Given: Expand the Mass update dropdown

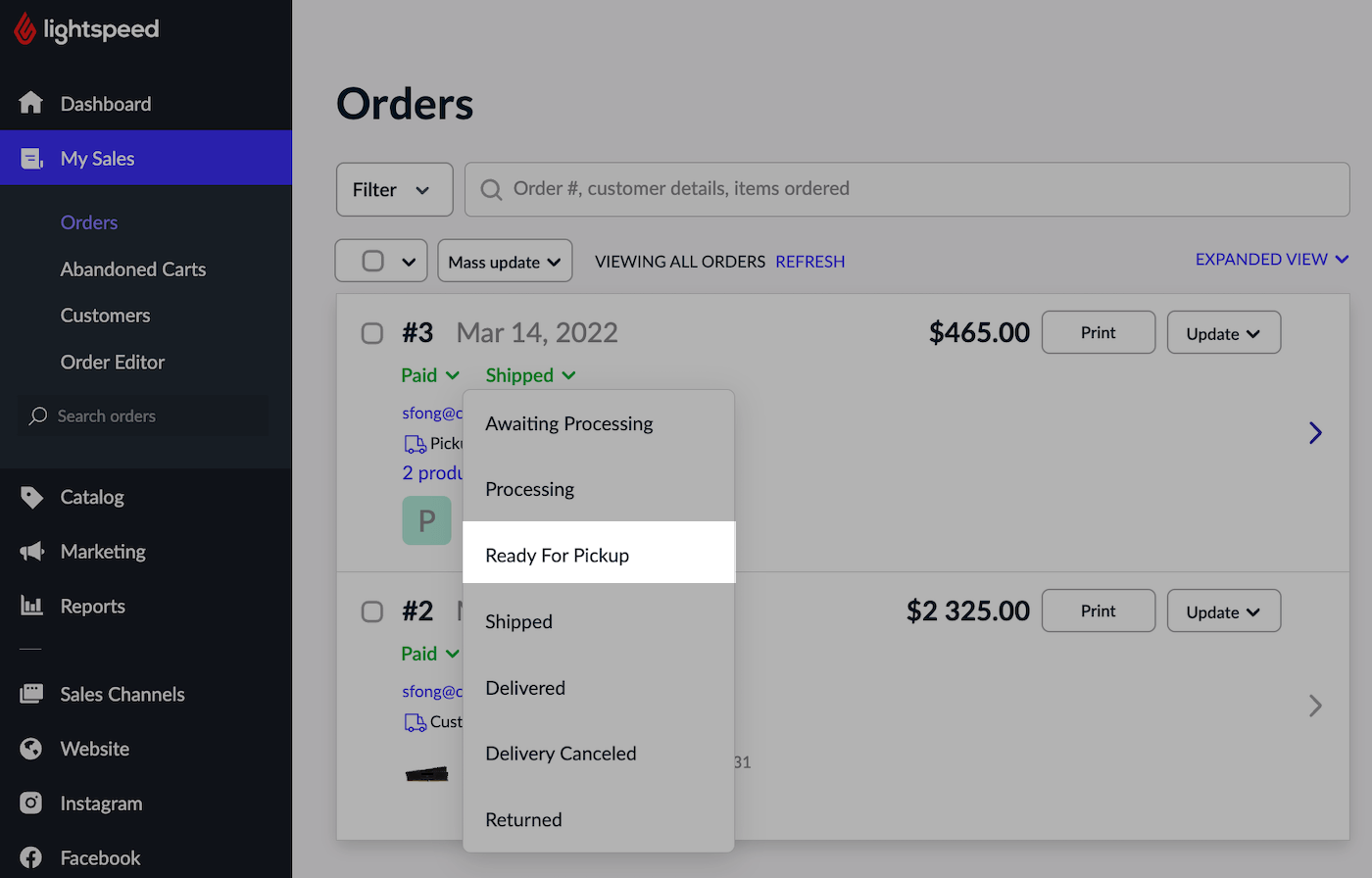Looking at the screenshot, I should point(504,262).
